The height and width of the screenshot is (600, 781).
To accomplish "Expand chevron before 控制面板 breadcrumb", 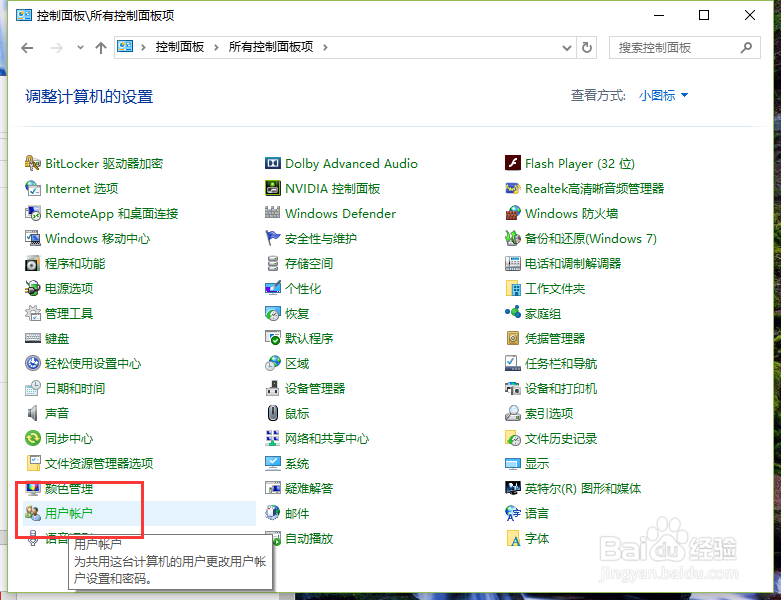I will tap(143, 47).
